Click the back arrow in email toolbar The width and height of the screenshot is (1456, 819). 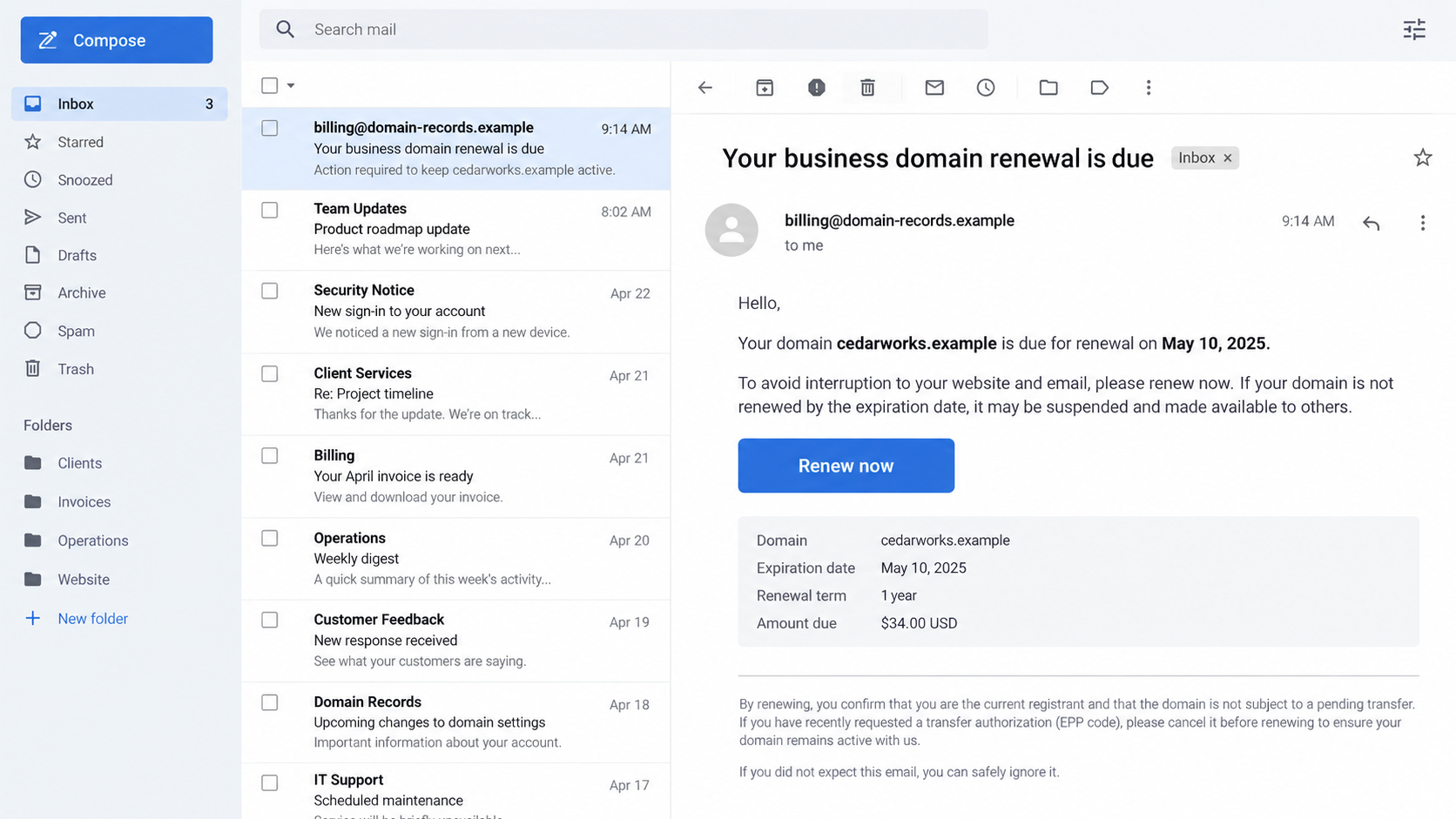[705, 87]
